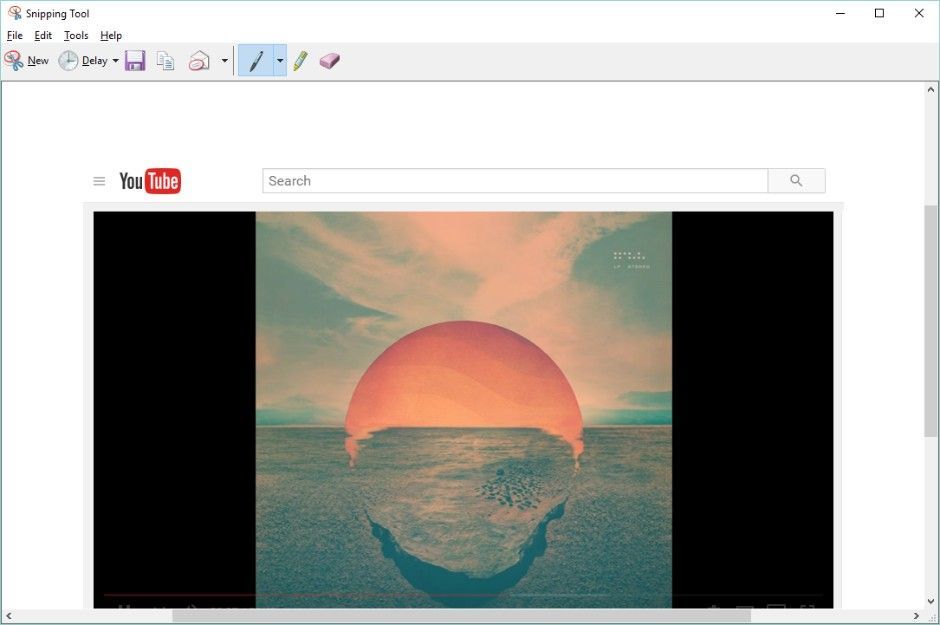Open the Edit menu
The height and width of the screenshot is (625, 940).
[x=43, y=35]
